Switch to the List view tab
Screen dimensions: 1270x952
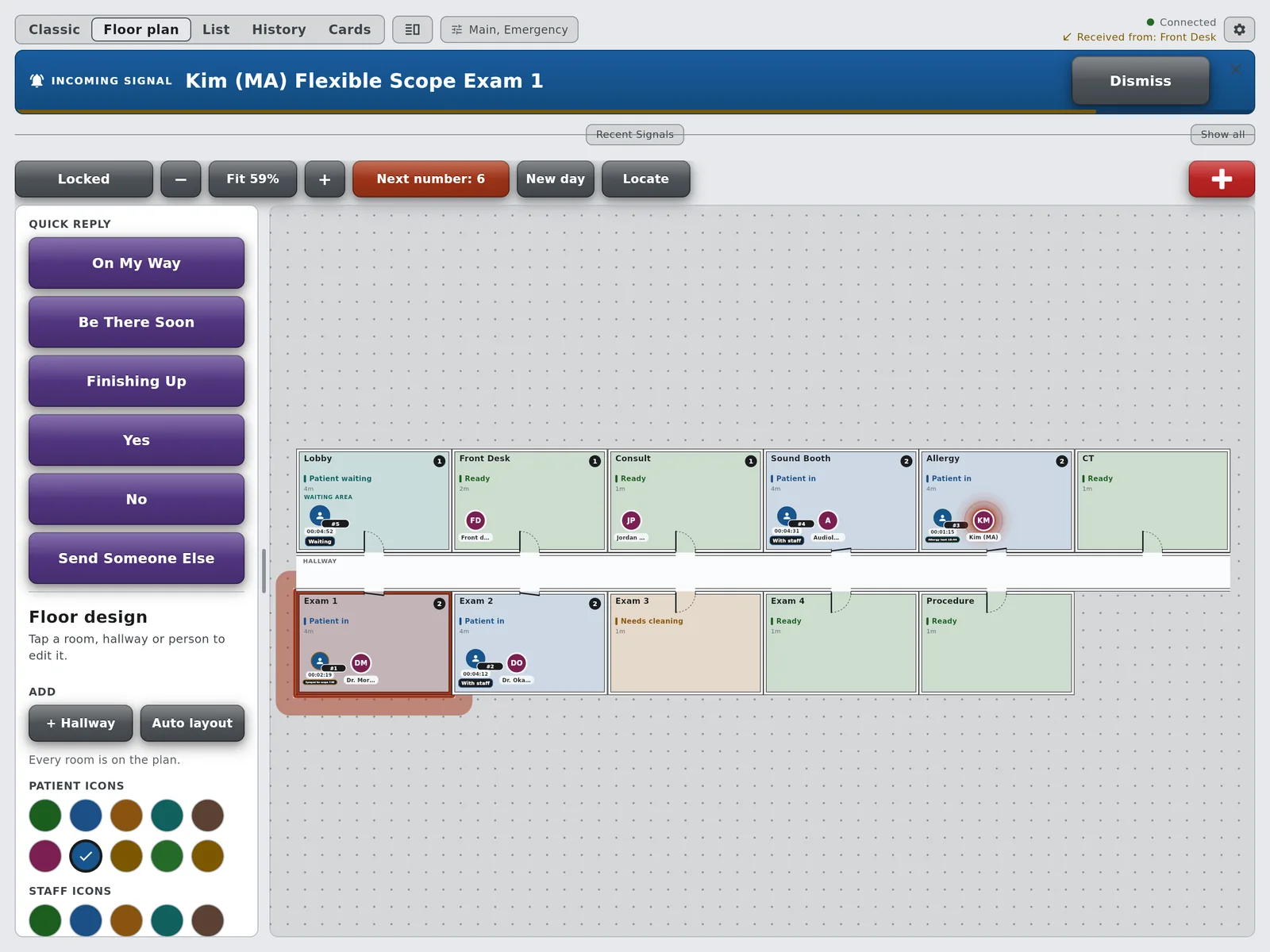click(216, 29)
